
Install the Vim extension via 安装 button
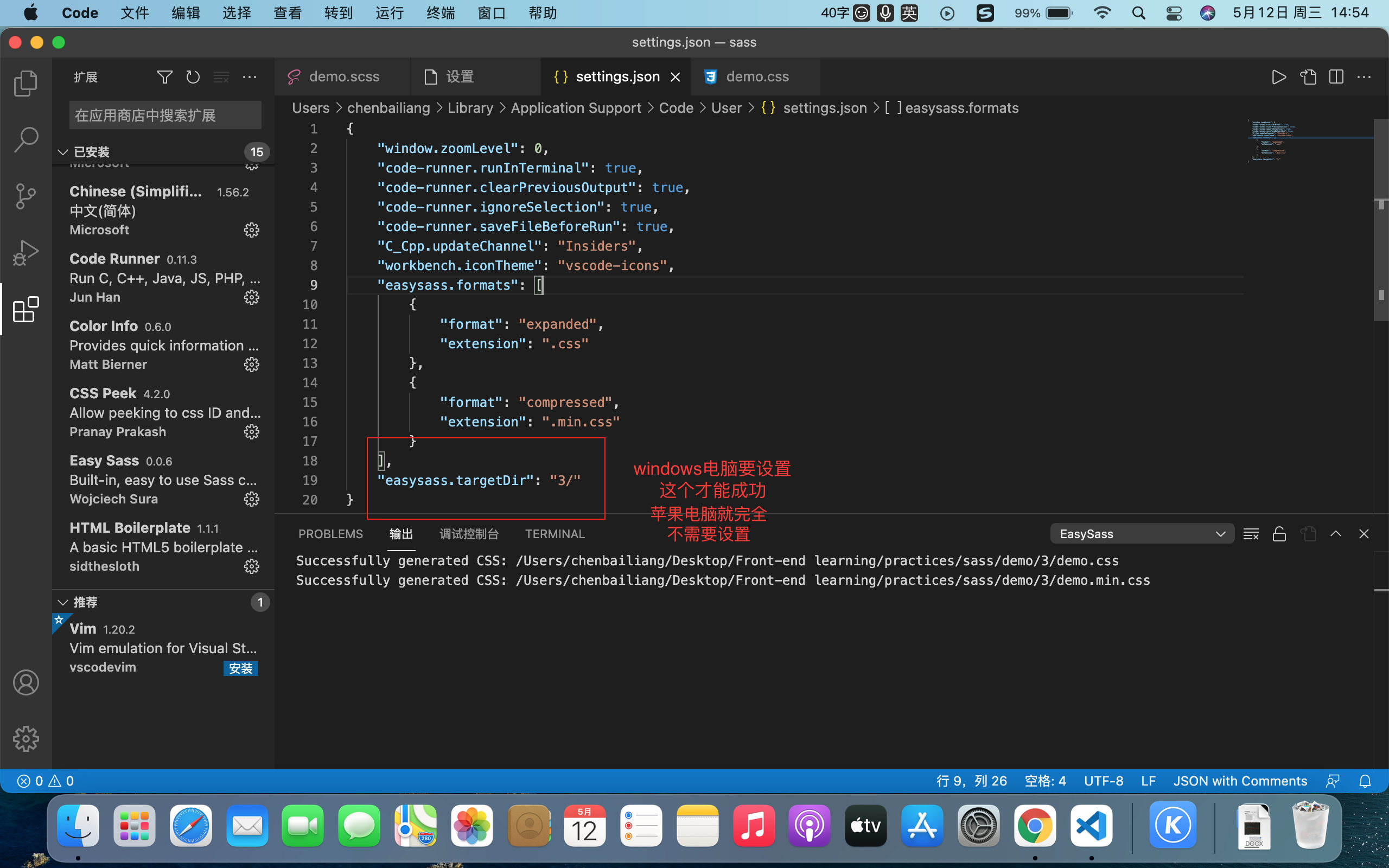click(241, 668)
